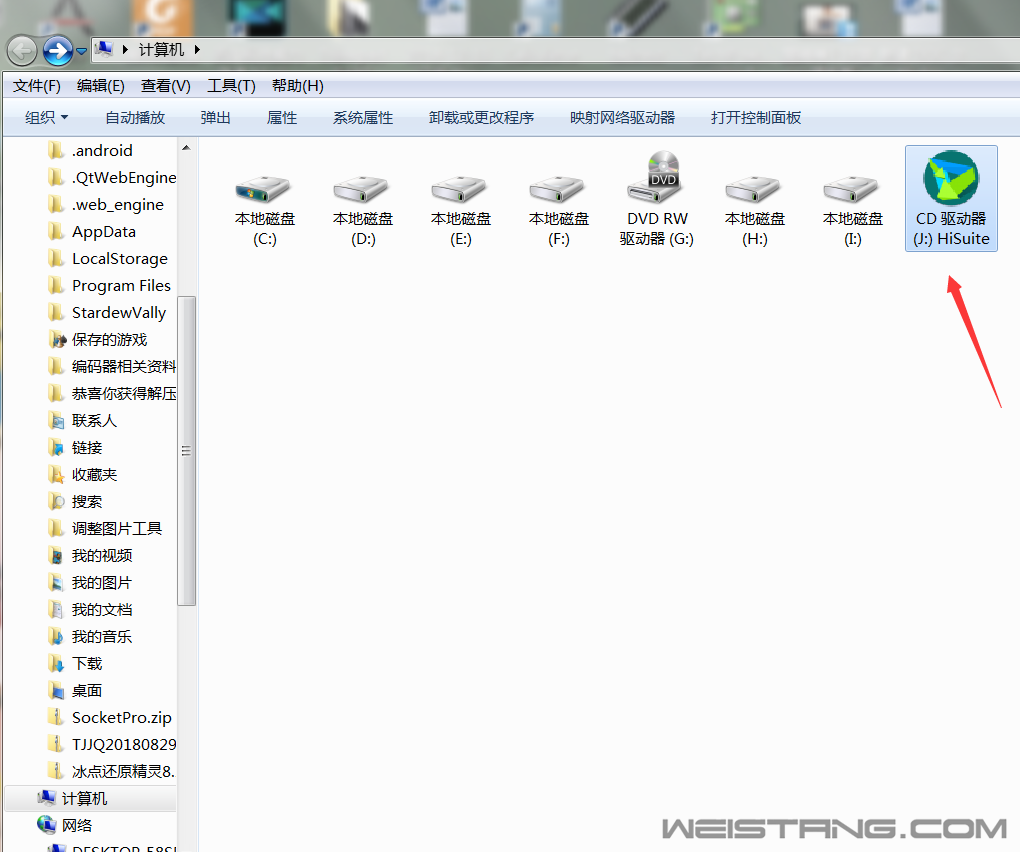Open the 编辑(E) menu

tap(101, 86)
